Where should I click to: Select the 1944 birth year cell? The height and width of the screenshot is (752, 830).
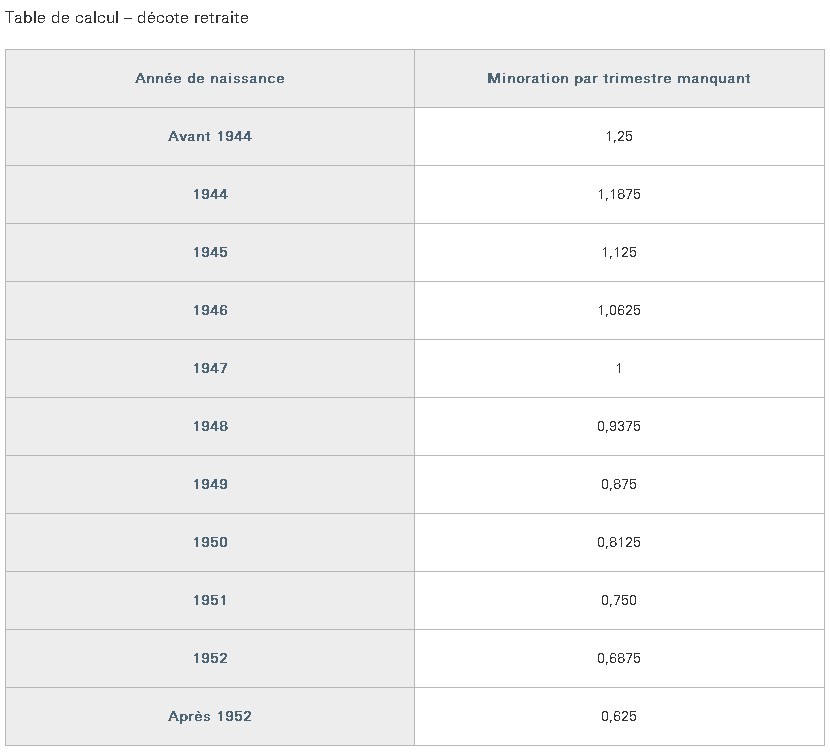pyautogui.click(x=210, y=194)
